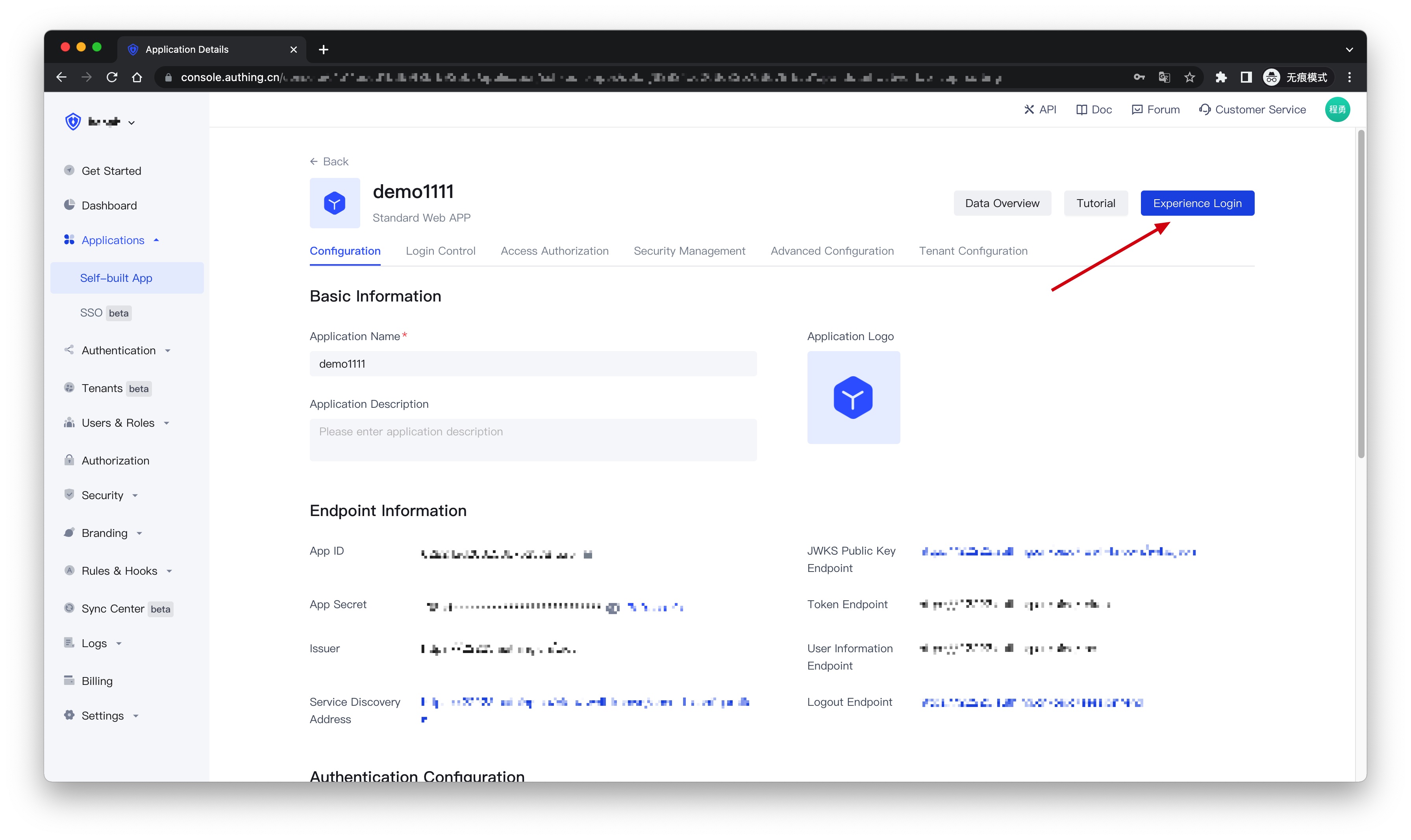Screen dimensions: 1411x840
Task: Click the Billing card icon in sidebar
Action: [69, 680]
